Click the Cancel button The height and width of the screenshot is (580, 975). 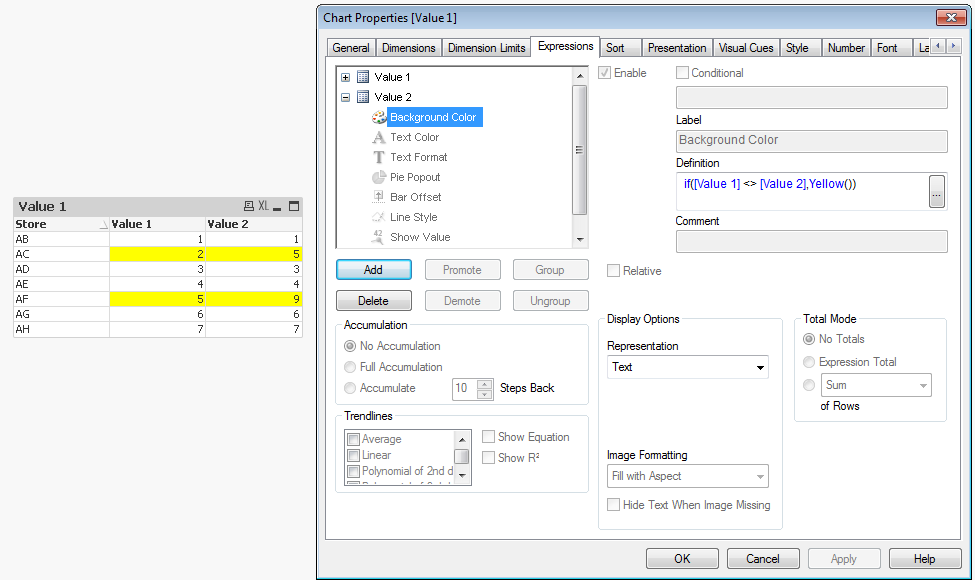pos(763,559)
